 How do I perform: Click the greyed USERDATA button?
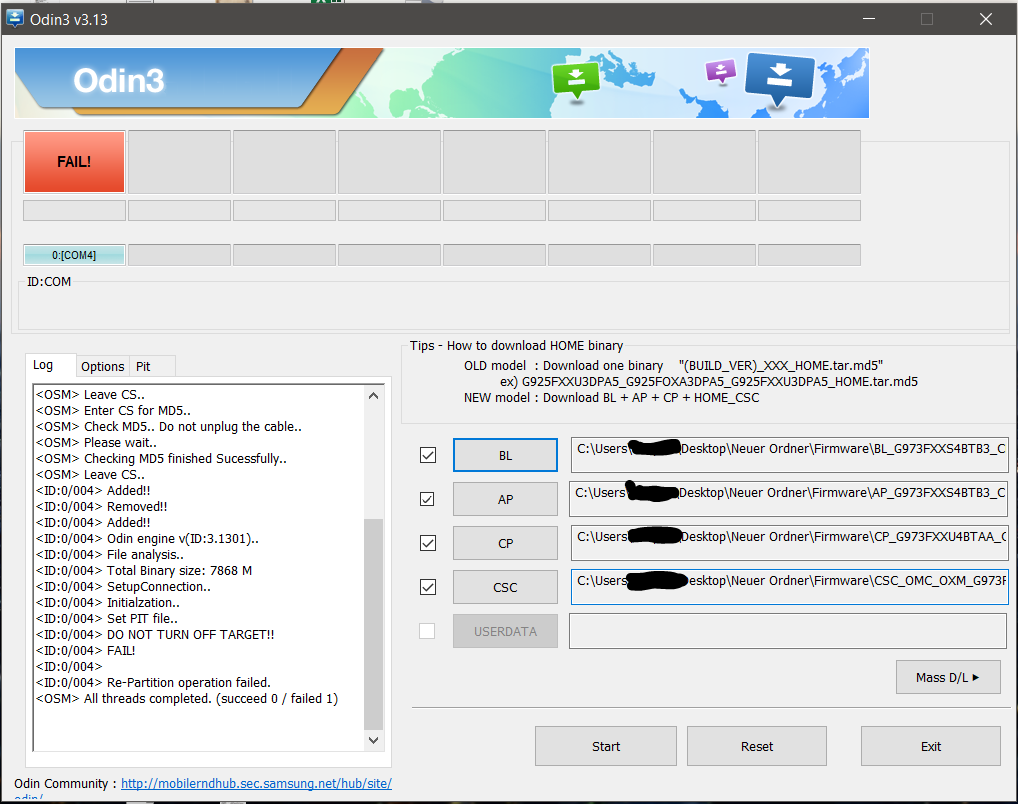[505, 631]
